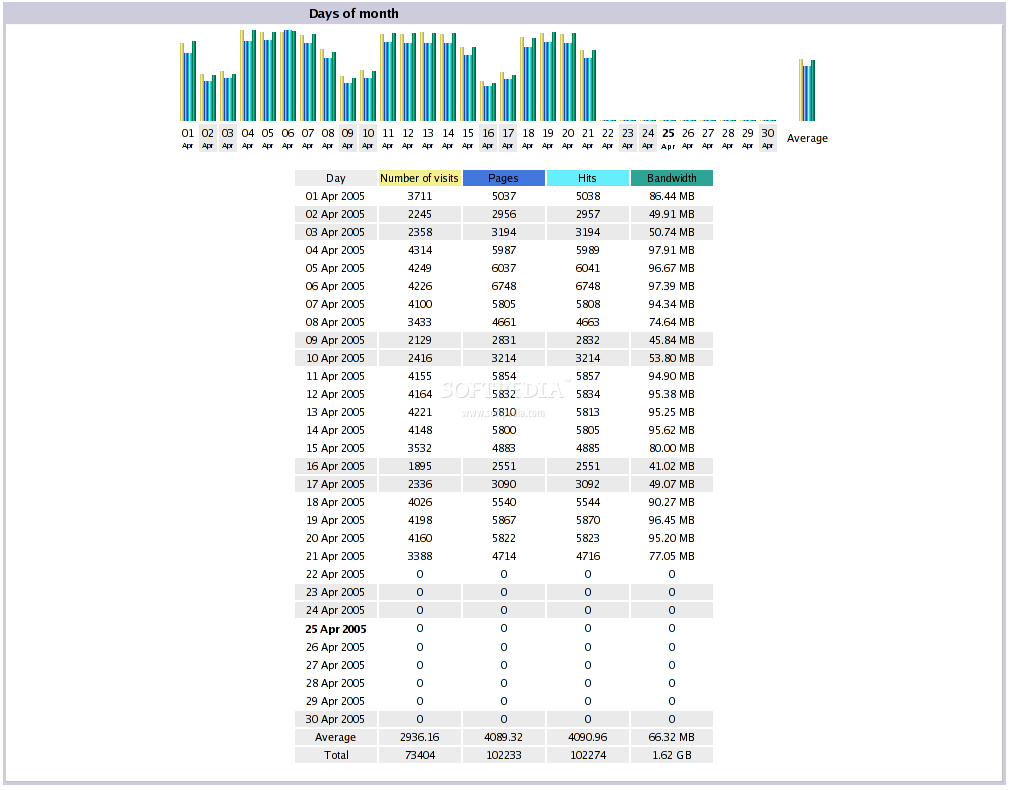The width and height of the screenshot is (1009, 790).
Task: Click the tallest bar for 06 Apr
Action: 287,75
